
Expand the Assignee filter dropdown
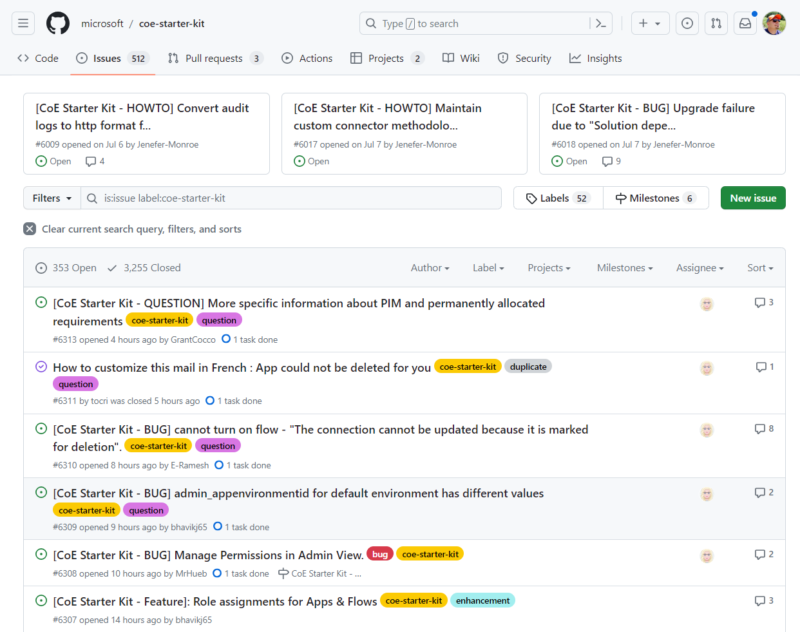700,268
